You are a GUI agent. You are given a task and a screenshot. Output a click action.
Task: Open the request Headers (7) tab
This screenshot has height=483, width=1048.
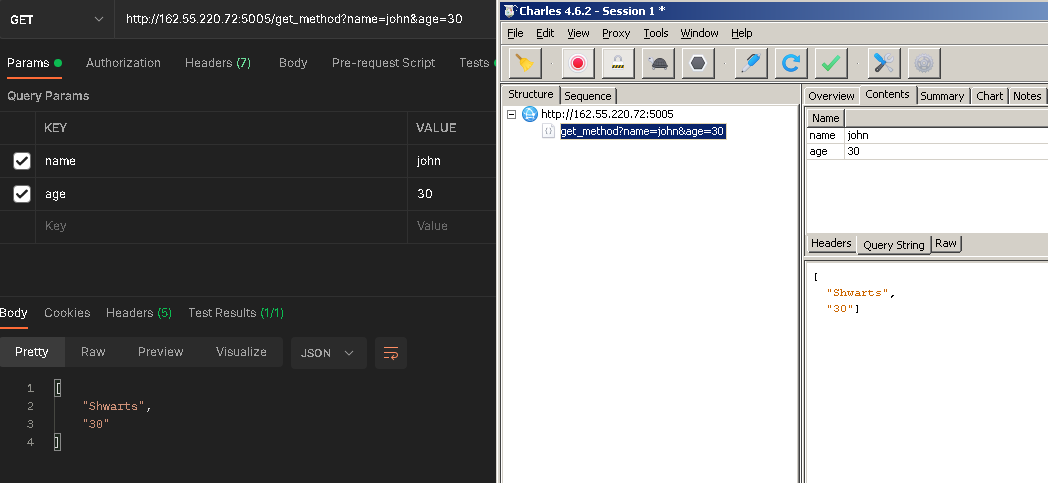pyautogui.click(x=218, y=63)
